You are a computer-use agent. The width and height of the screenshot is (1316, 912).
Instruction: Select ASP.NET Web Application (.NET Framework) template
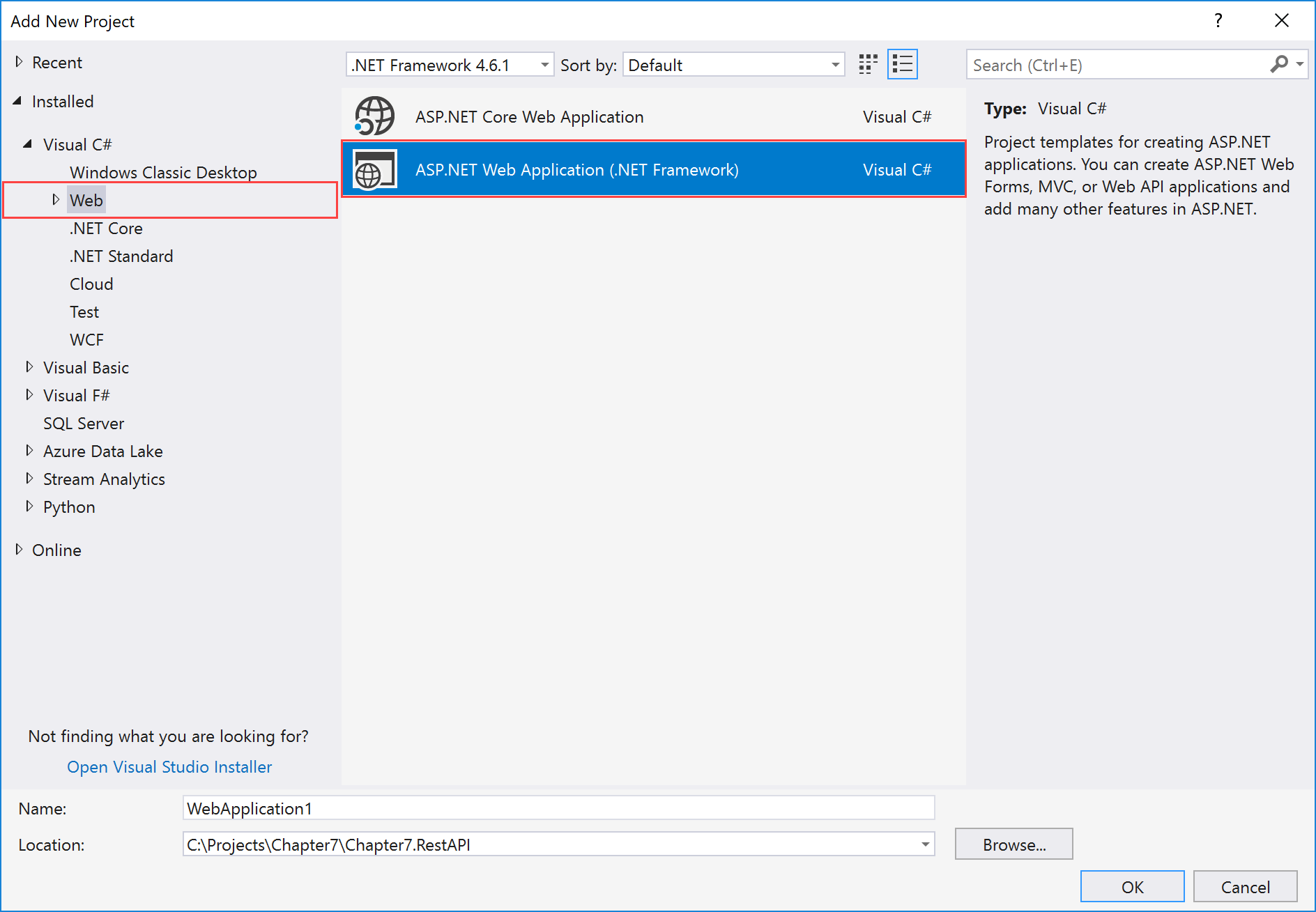[653, 169]
